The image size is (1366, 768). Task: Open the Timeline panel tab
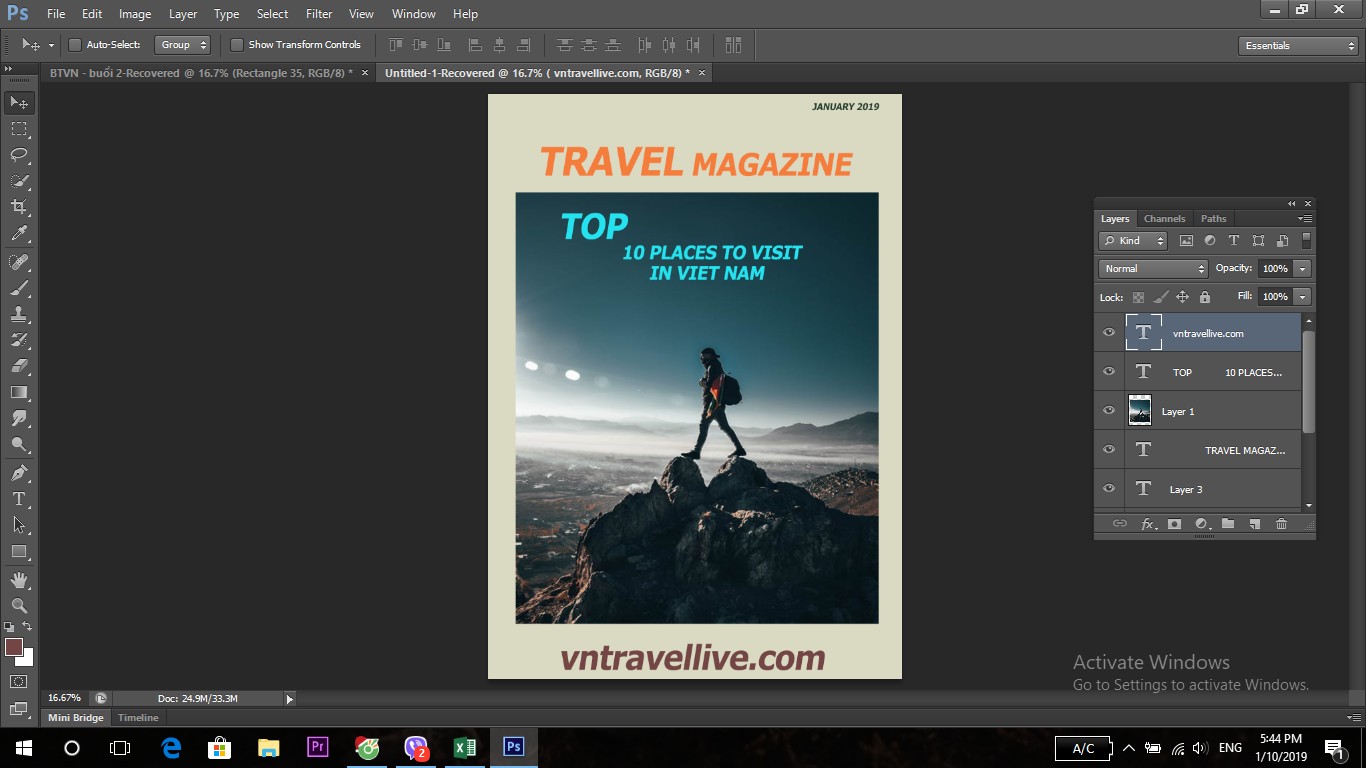138,718
